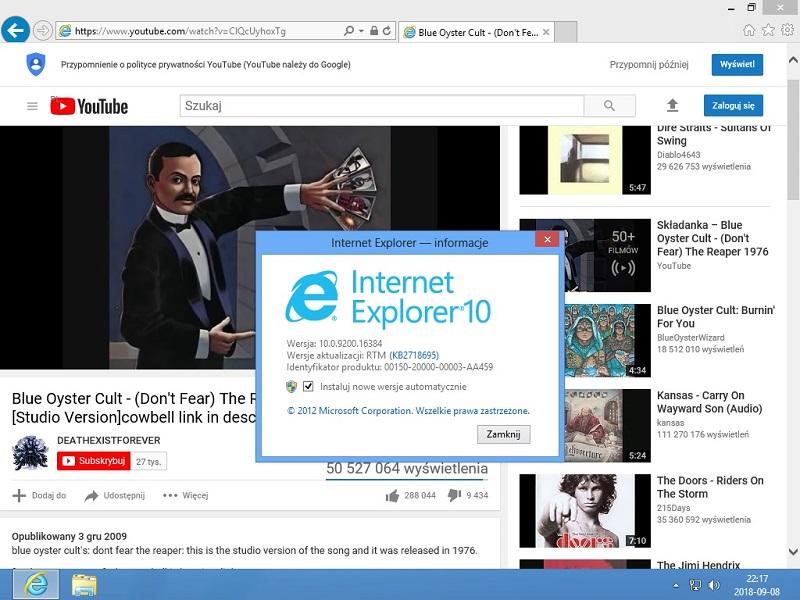800x600 pixels.
Task: Open 'Składanka – Blue Oyster Cult' playlist title
Action: 713,238
